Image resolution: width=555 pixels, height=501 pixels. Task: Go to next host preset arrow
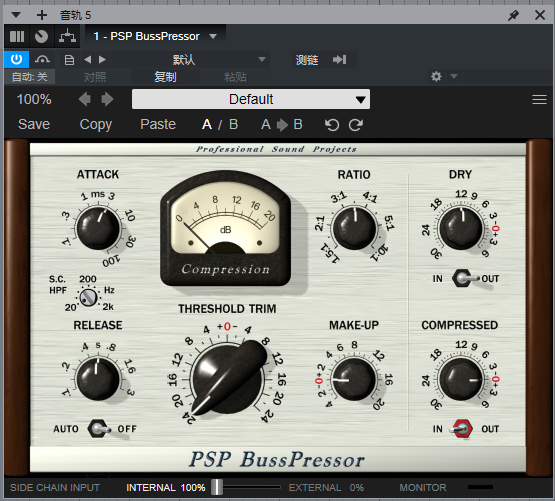[103, 59]
